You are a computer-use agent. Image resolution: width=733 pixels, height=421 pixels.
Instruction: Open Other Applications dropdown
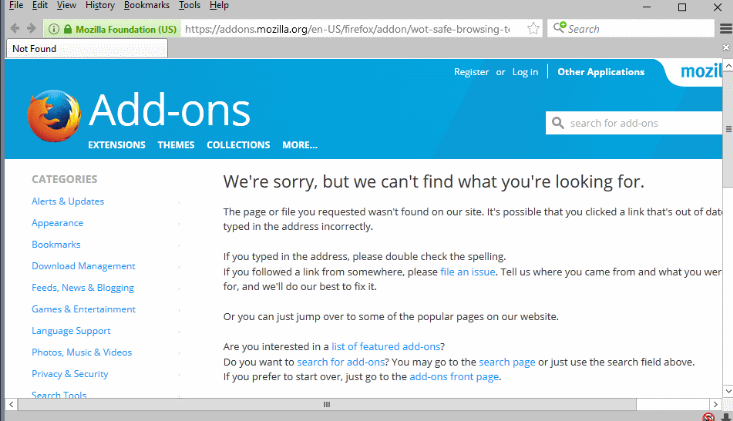point(601,72)
